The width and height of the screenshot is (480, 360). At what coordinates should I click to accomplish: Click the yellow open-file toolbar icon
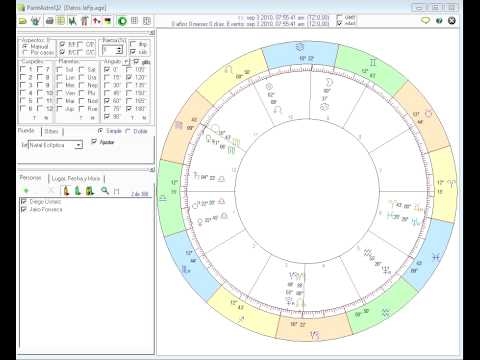[22, 21]
